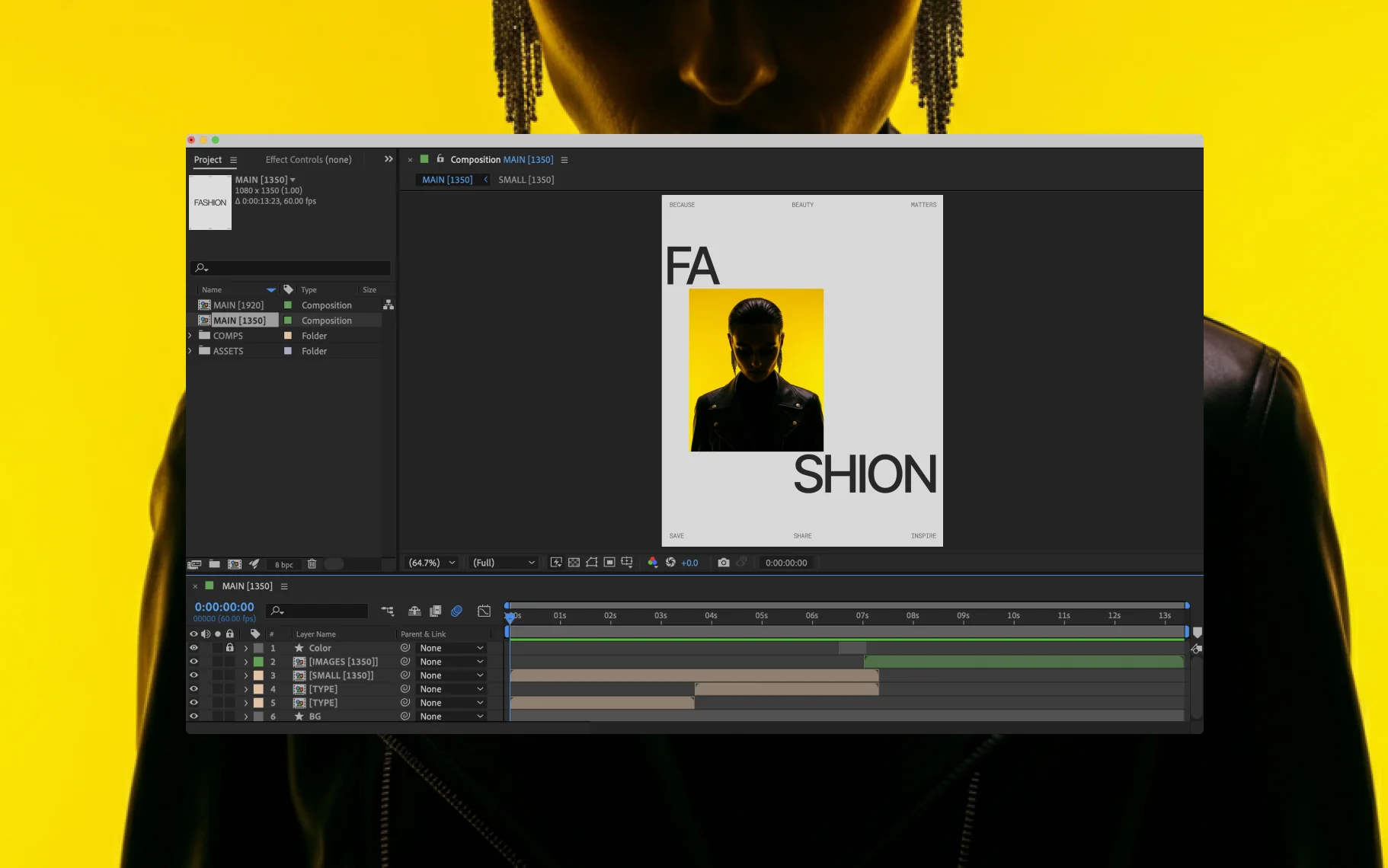
Task: Open the magnification 64.7% dropdown
Action: click(431, 563)
